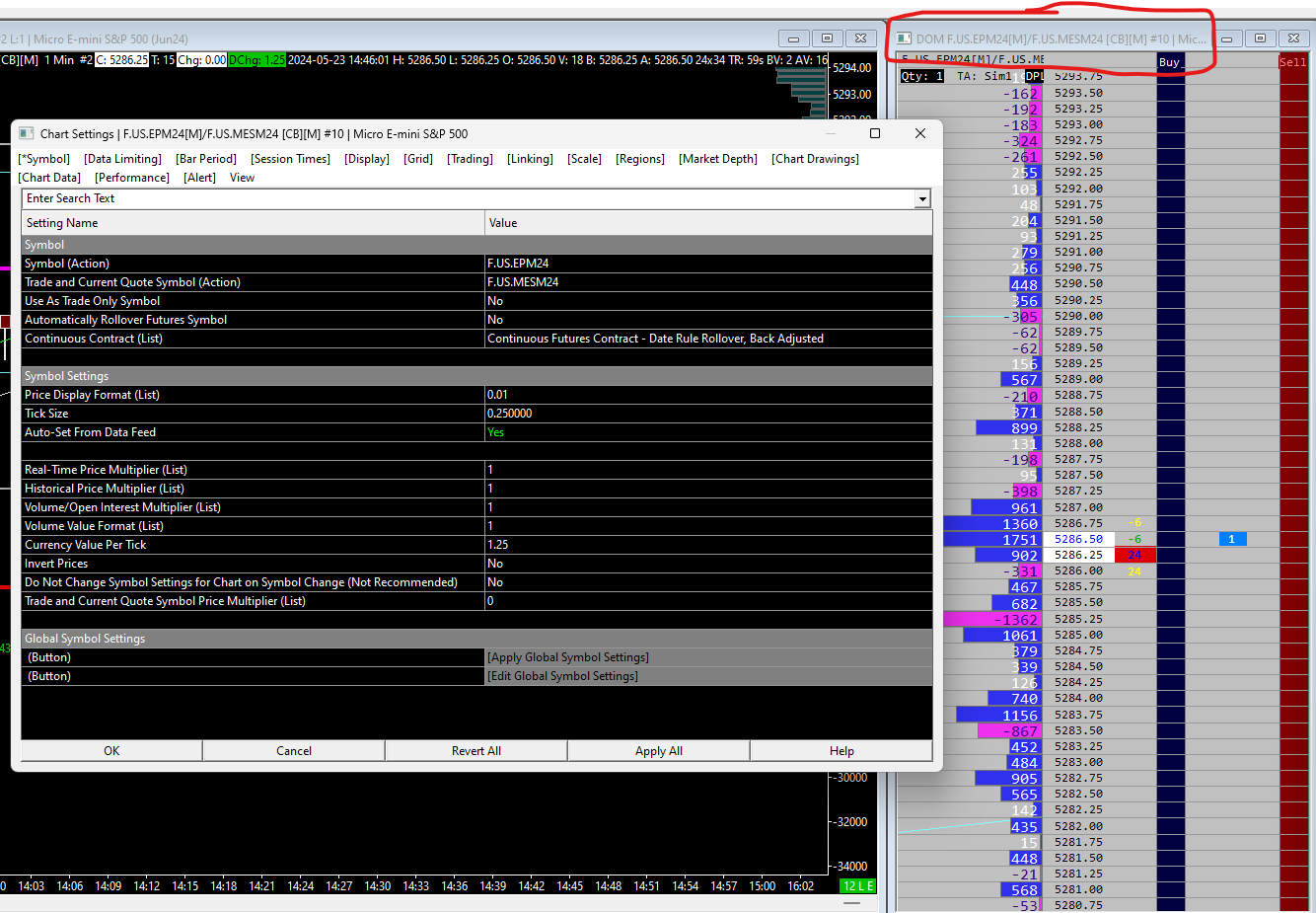Click the Revert All button
The image size is (1316, 913).
tap(476, 751)
